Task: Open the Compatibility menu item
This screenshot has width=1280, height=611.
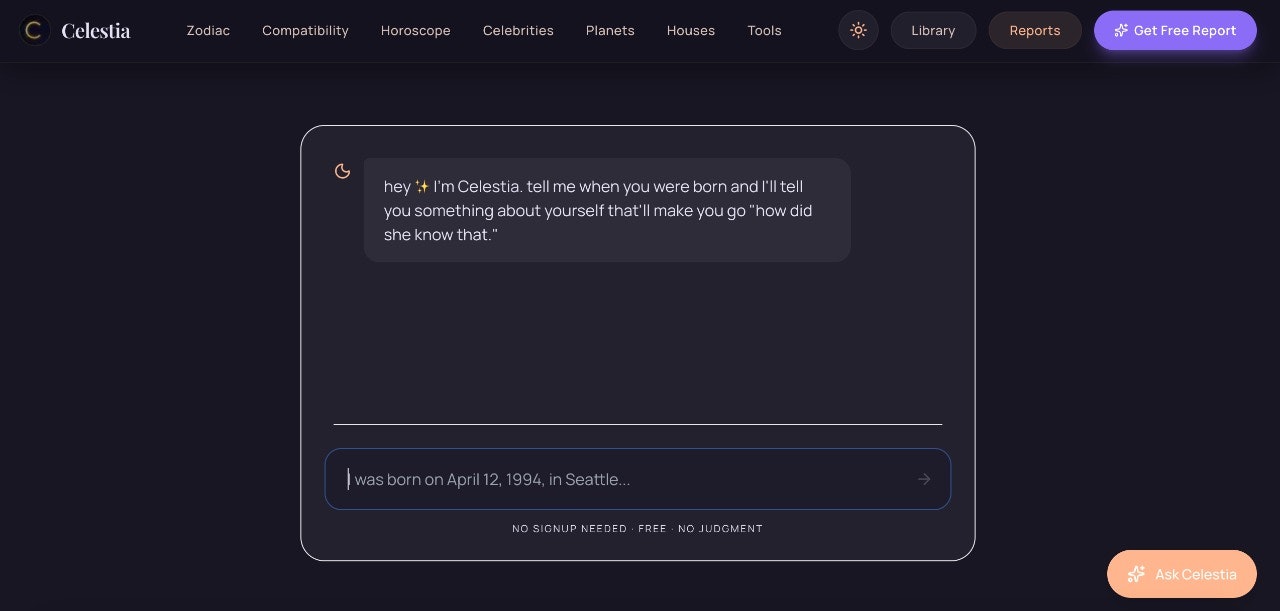Action: click(x=305, y=31)
